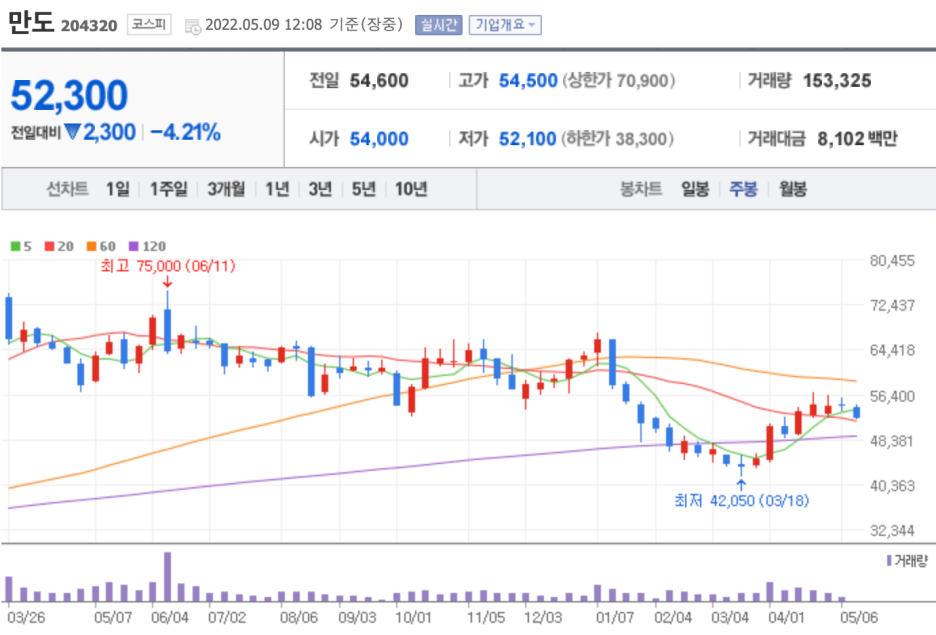Click the 80,455 price axis label
Image resolution: width=936 pixels, height=635 pixels.
(892, 261)
